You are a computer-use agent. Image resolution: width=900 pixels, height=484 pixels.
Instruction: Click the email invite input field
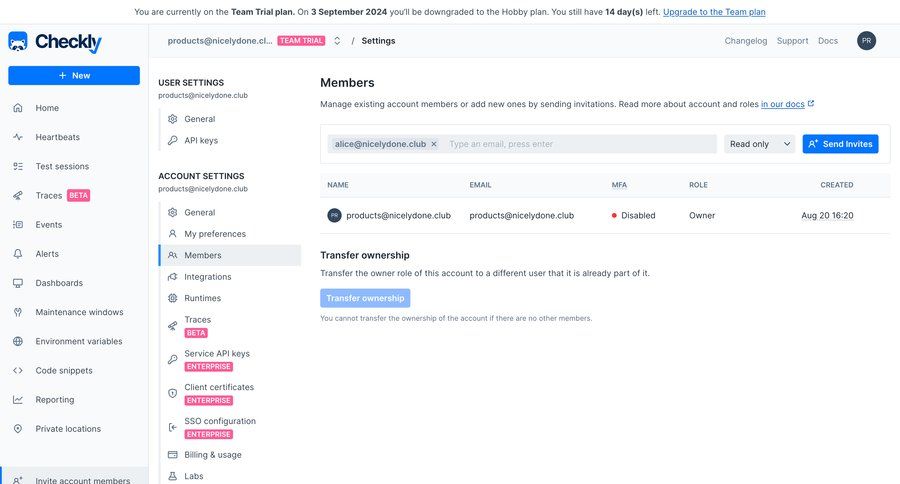580,144
